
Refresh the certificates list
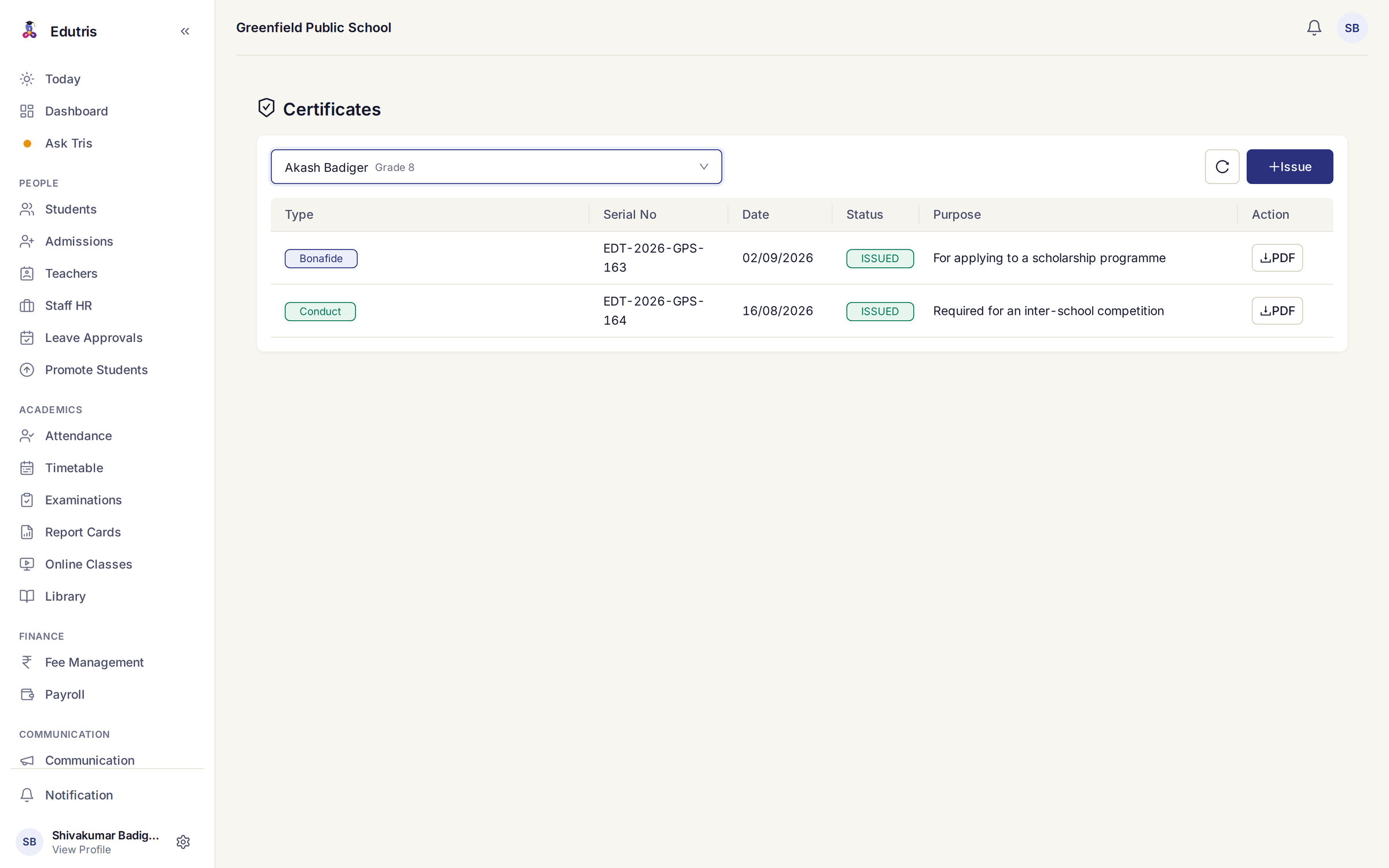[x=1222, y=167]
